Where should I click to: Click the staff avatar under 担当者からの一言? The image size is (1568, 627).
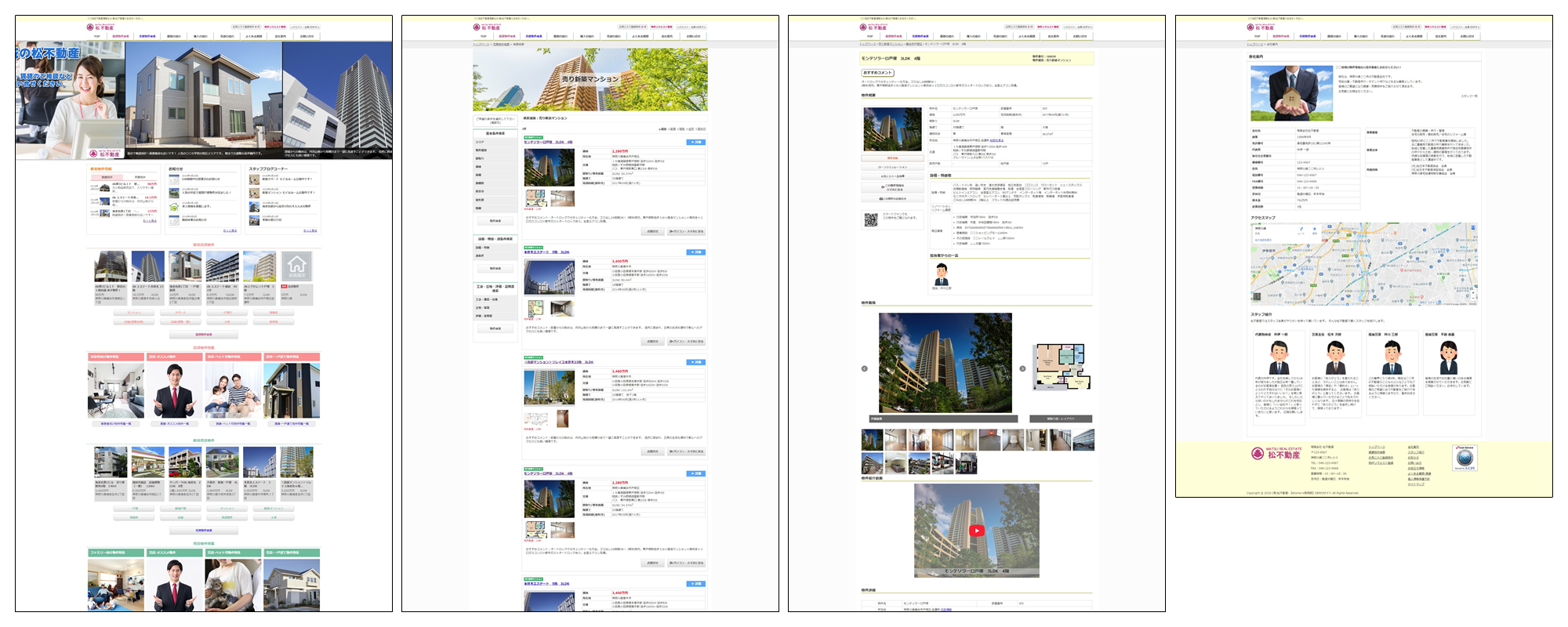[942, 274]
